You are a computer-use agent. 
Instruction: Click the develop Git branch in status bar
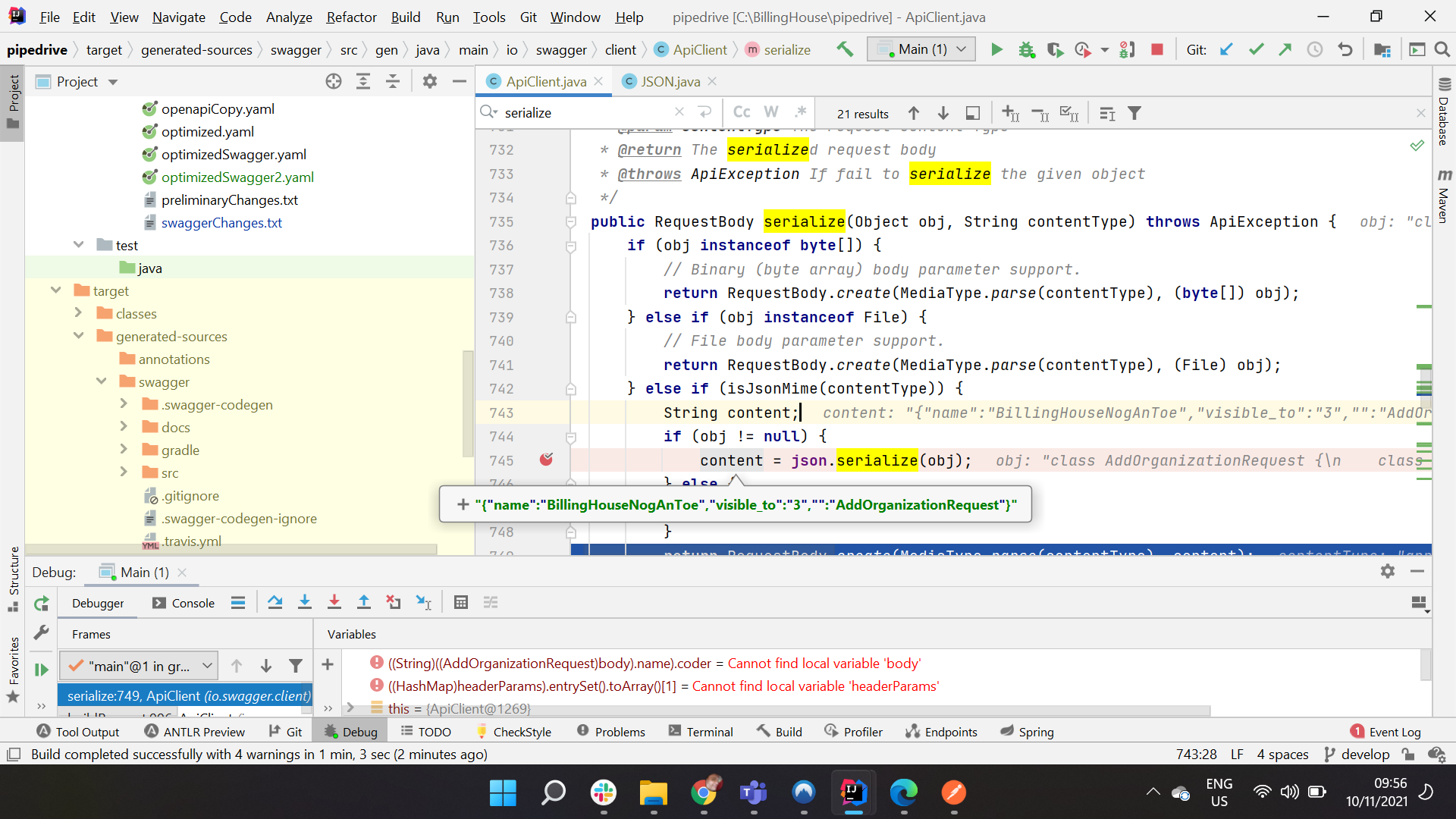click(x=1357, y=755)
